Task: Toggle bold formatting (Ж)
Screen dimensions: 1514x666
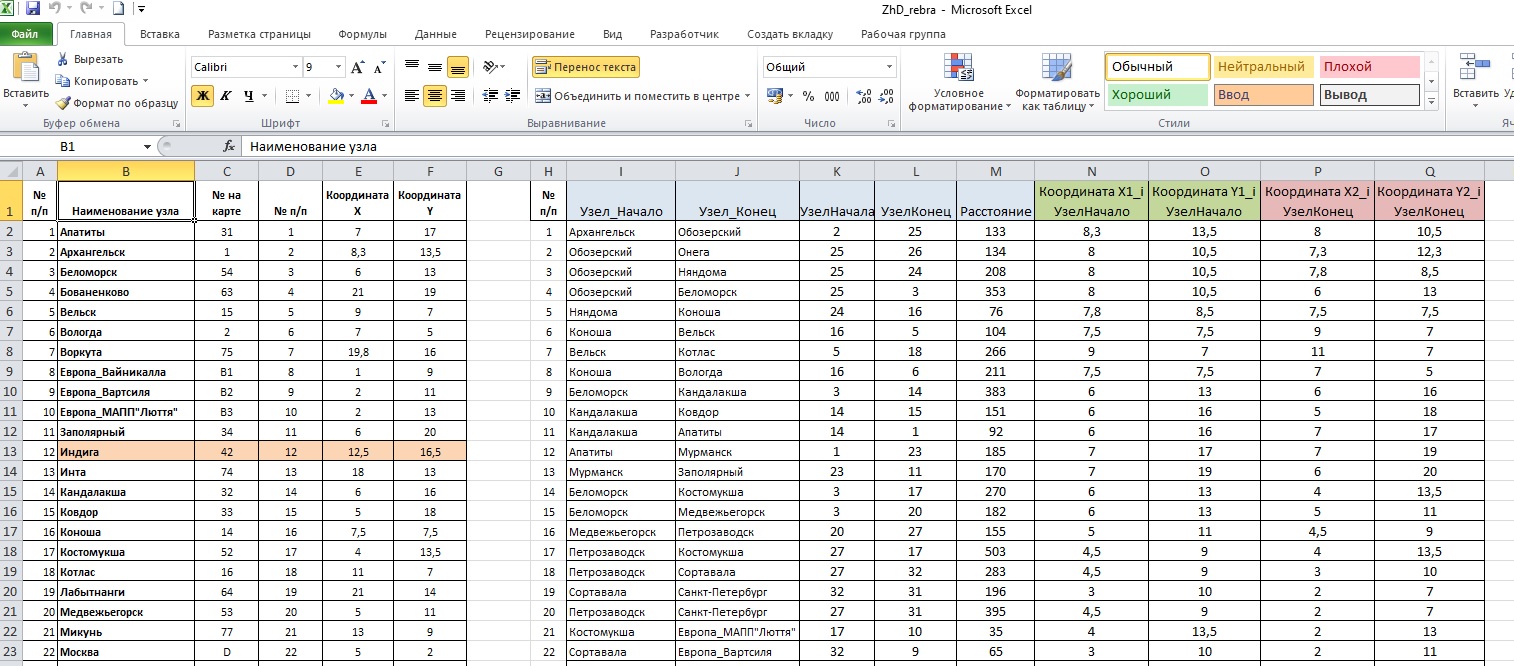Action: 203,96
